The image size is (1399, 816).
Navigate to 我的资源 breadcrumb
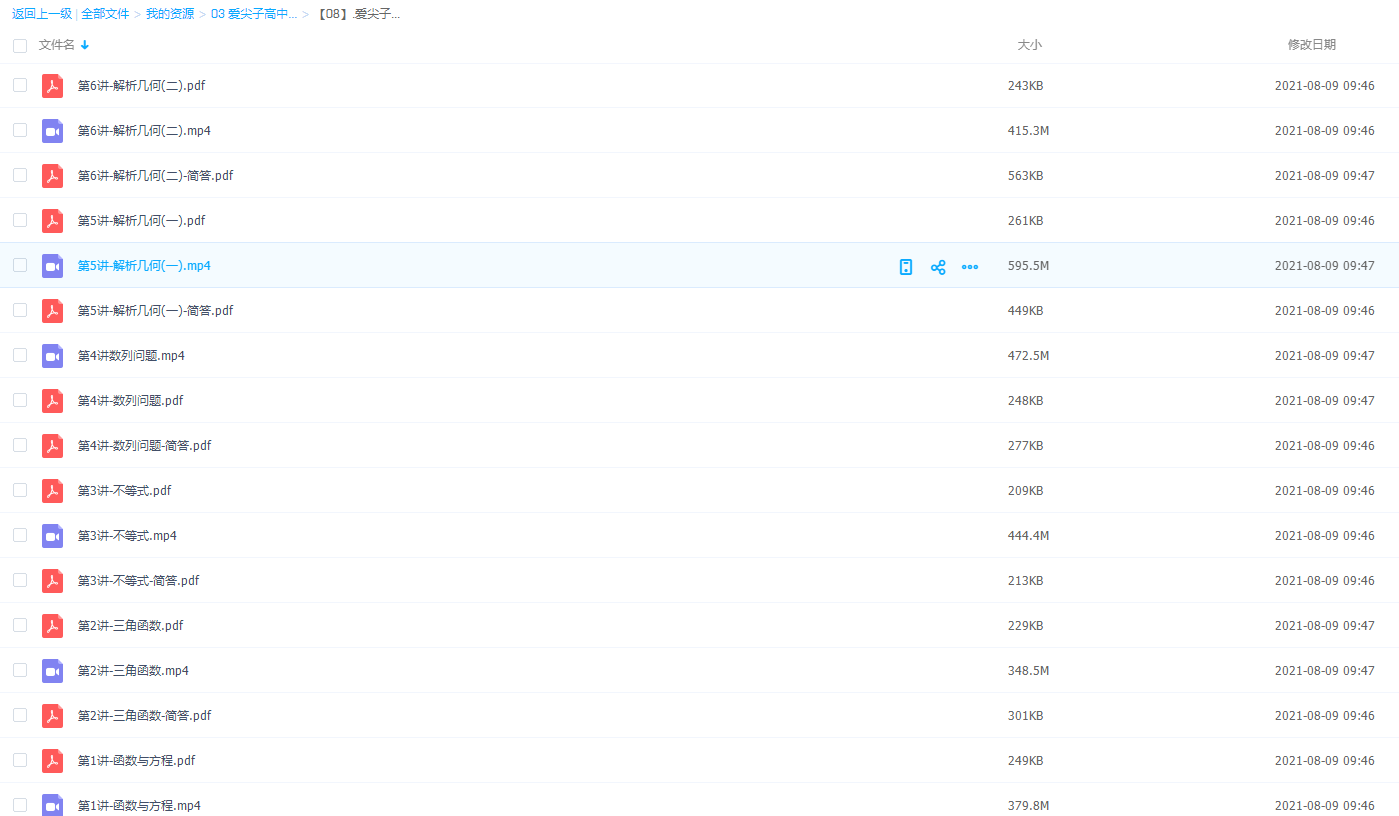point(170,14)
